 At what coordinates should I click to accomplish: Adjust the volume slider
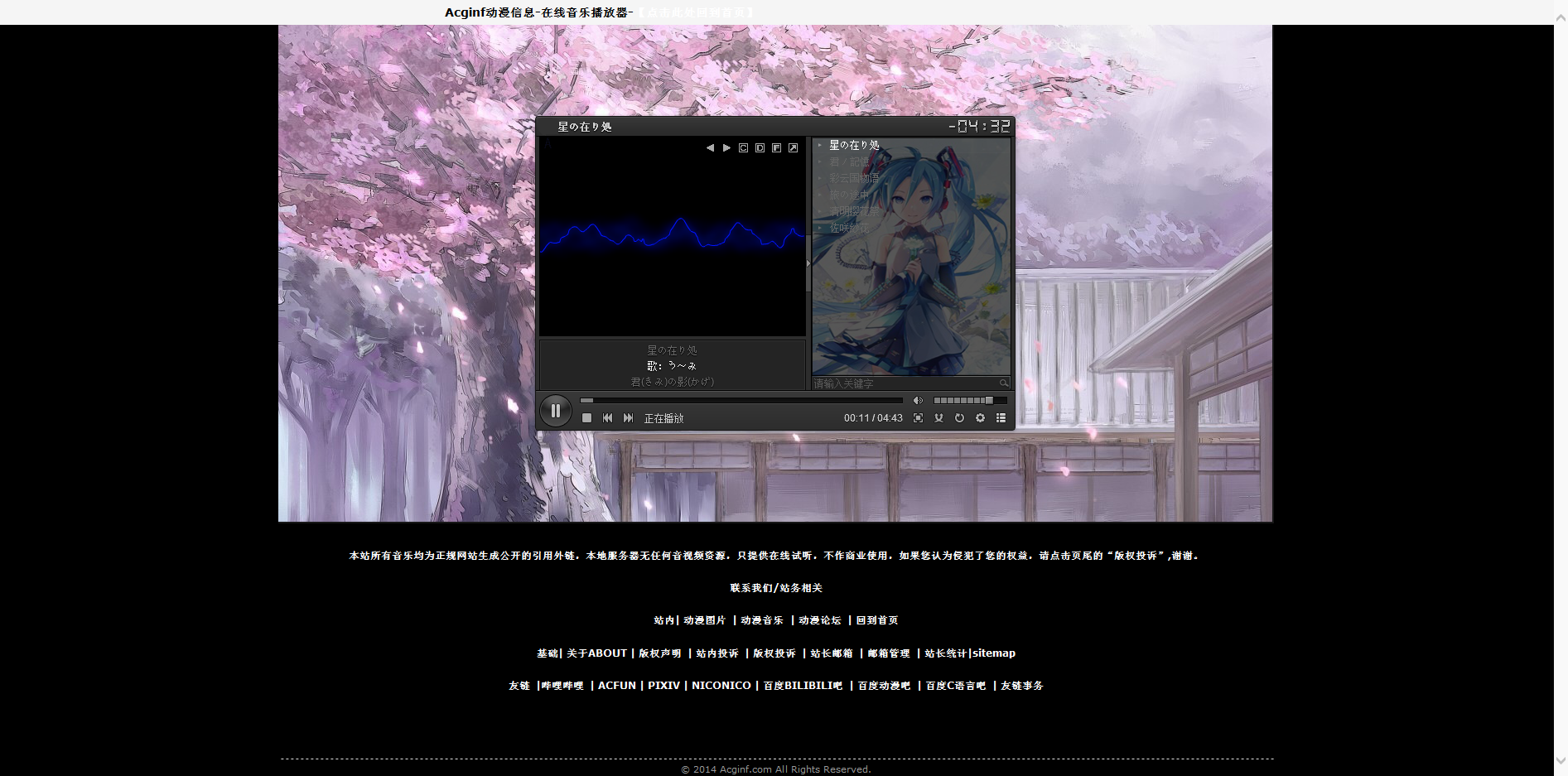point(969,401)
